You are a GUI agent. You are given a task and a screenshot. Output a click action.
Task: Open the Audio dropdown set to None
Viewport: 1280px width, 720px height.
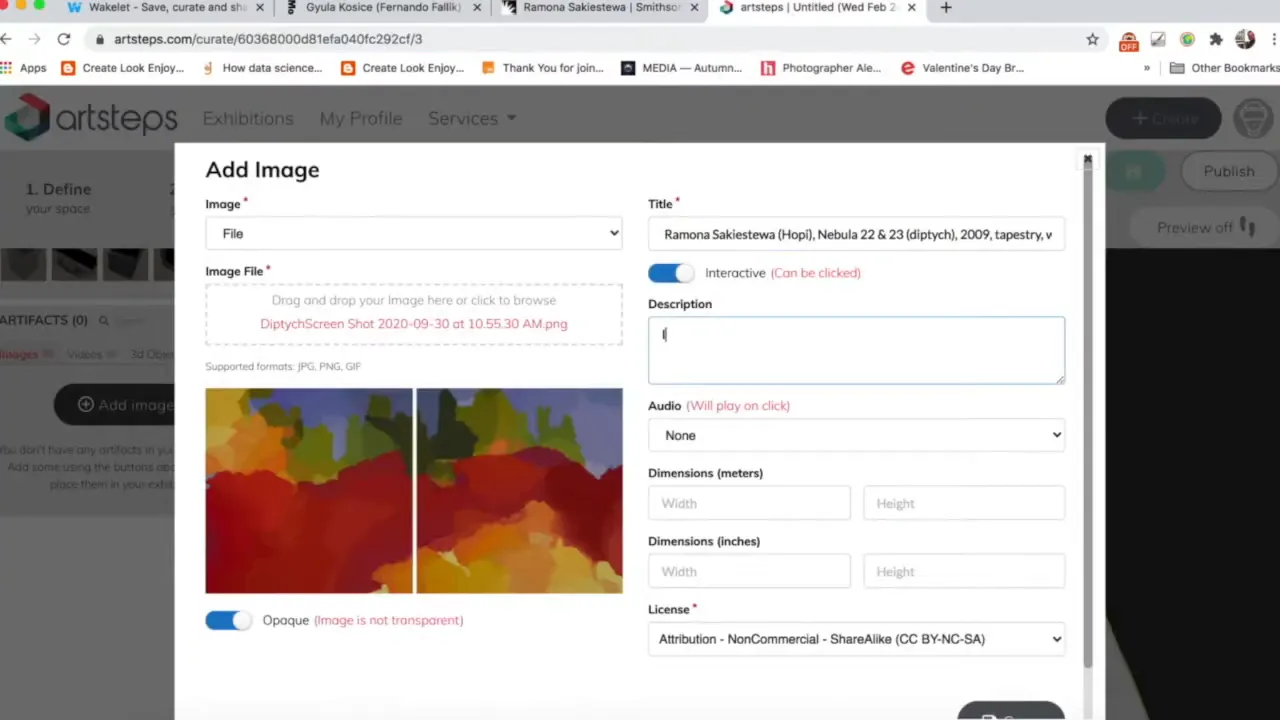click(856, 435)
